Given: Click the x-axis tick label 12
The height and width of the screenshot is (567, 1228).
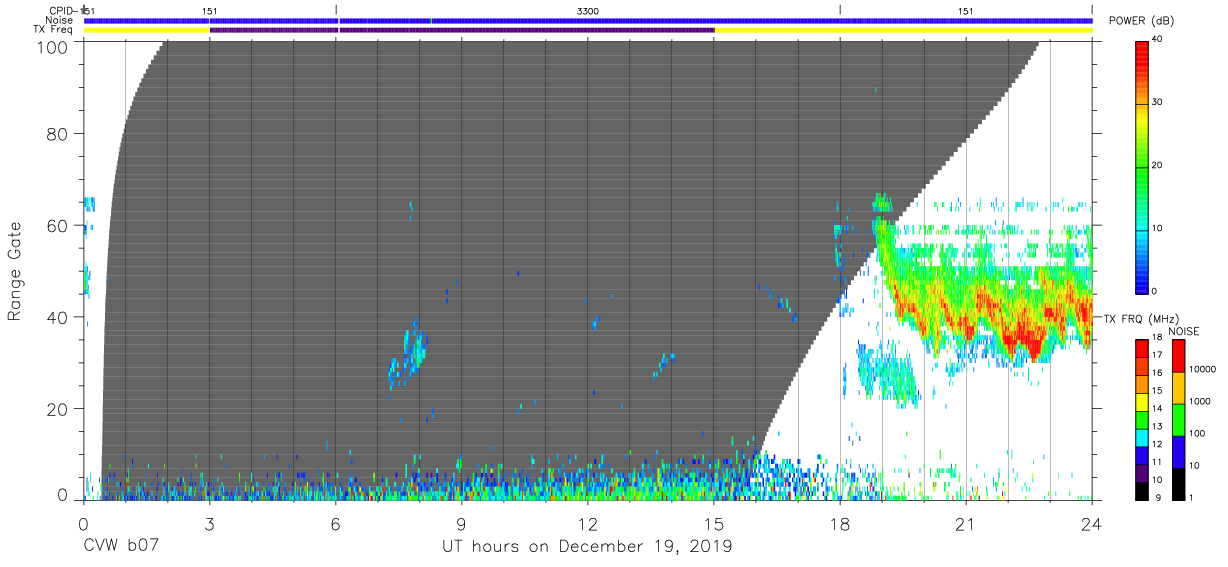Looking at the screenshot, I should click(588, 523).
